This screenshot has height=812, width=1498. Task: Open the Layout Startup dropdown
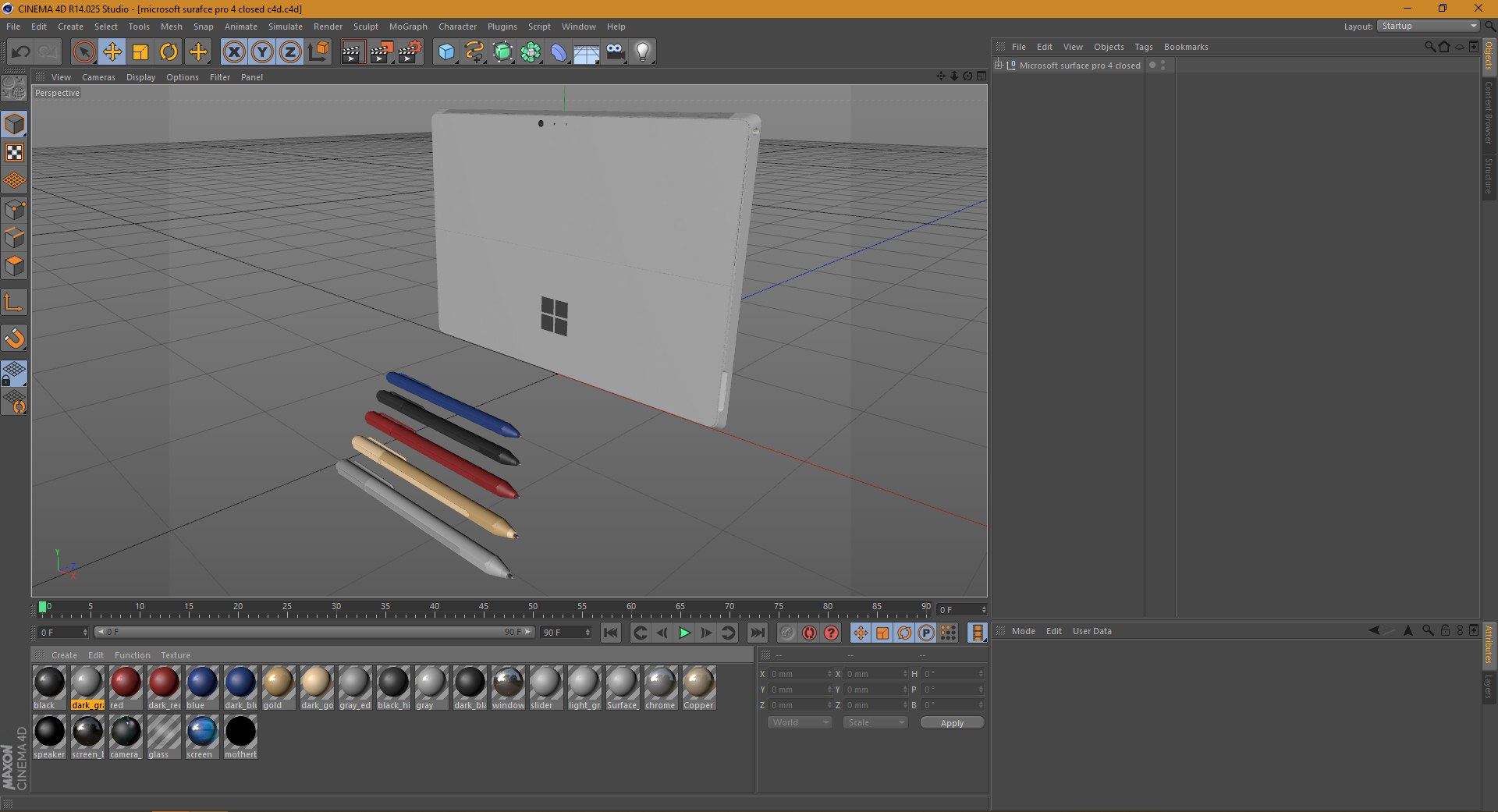1429,27
